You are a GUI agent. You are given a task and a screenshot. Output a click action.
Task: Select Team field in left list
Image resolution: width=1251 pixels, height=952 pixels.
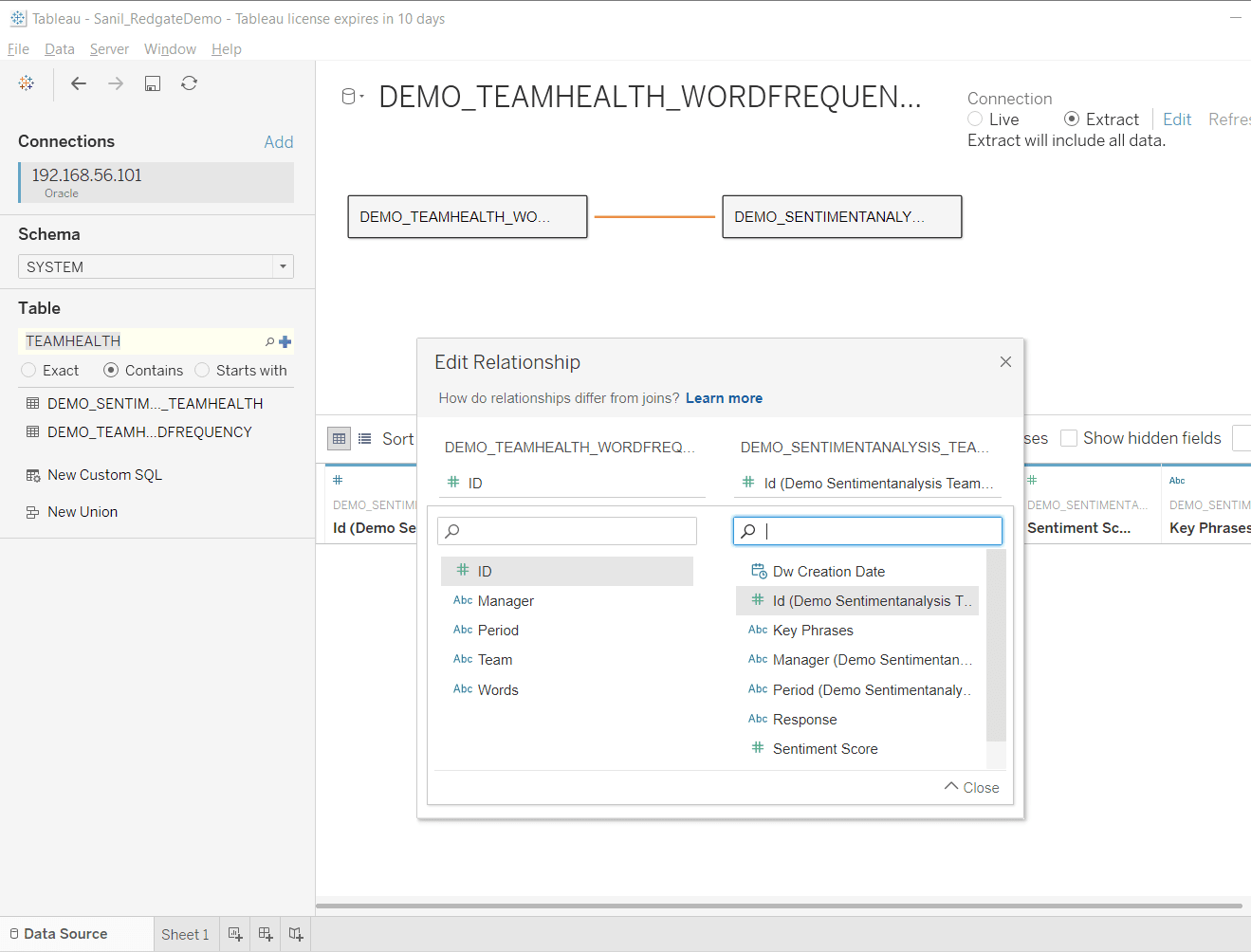[567, 660]
